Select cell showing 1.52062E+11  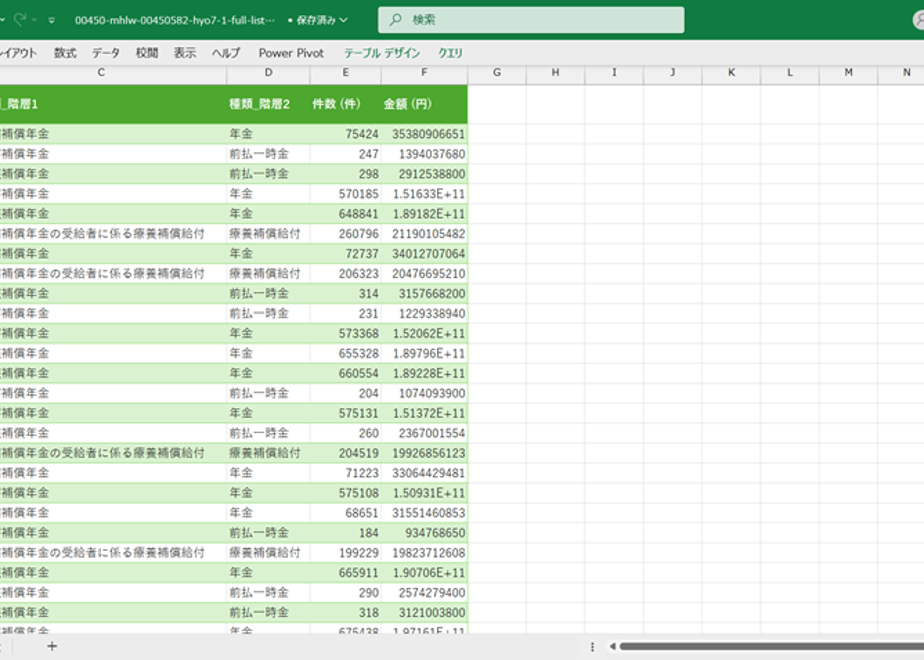coord(424,334)
